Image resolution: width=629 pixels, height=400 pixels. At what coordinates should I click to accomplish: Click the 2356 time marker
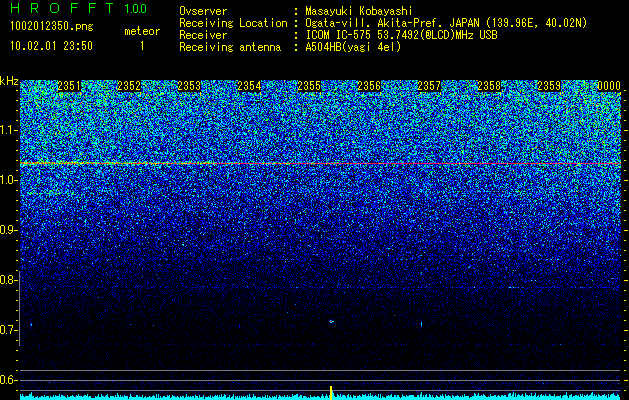[369, 86]
